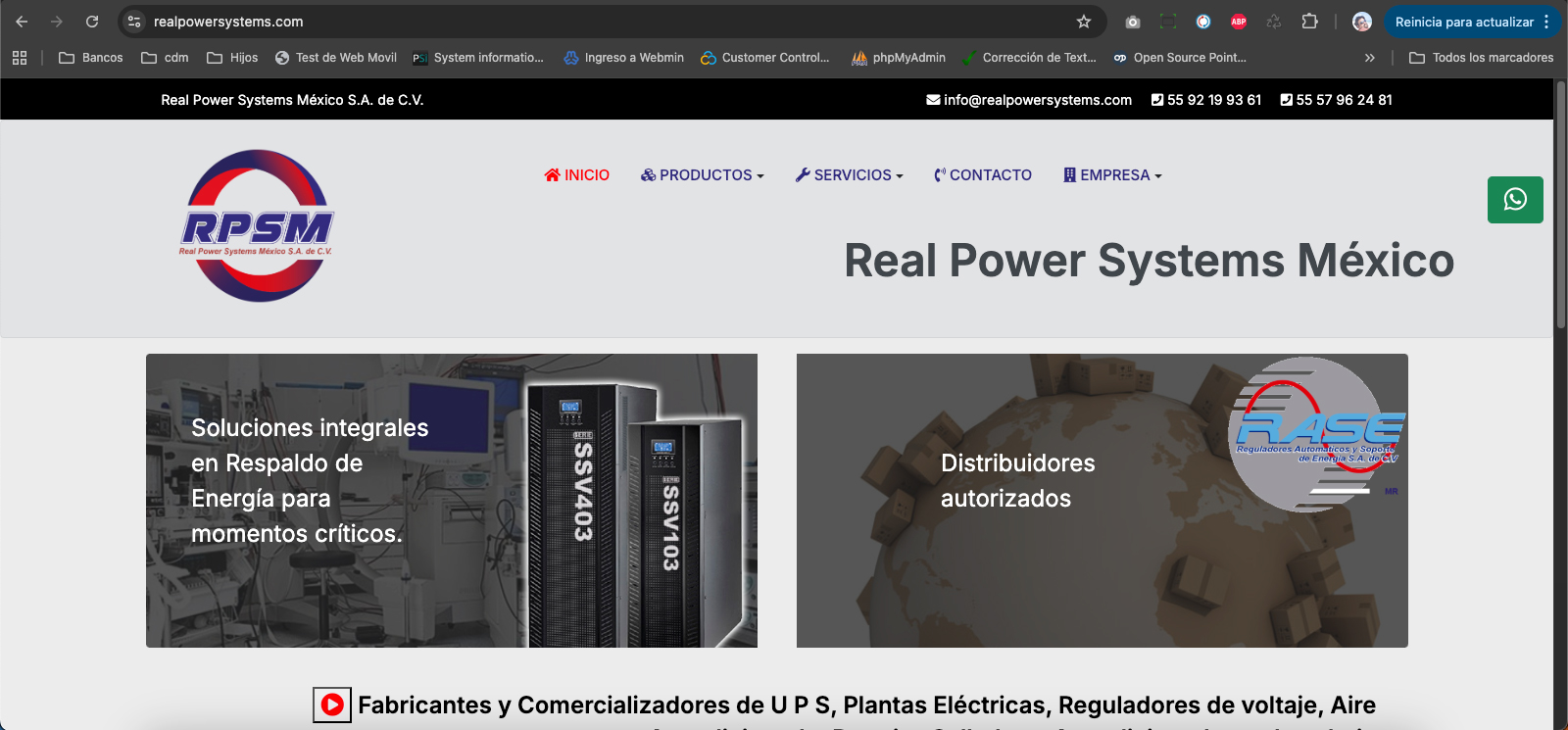The width and height of the screenshot is (1568, 730).
Task: Open the green capture-area extension icon
Action: (1168, 22)
